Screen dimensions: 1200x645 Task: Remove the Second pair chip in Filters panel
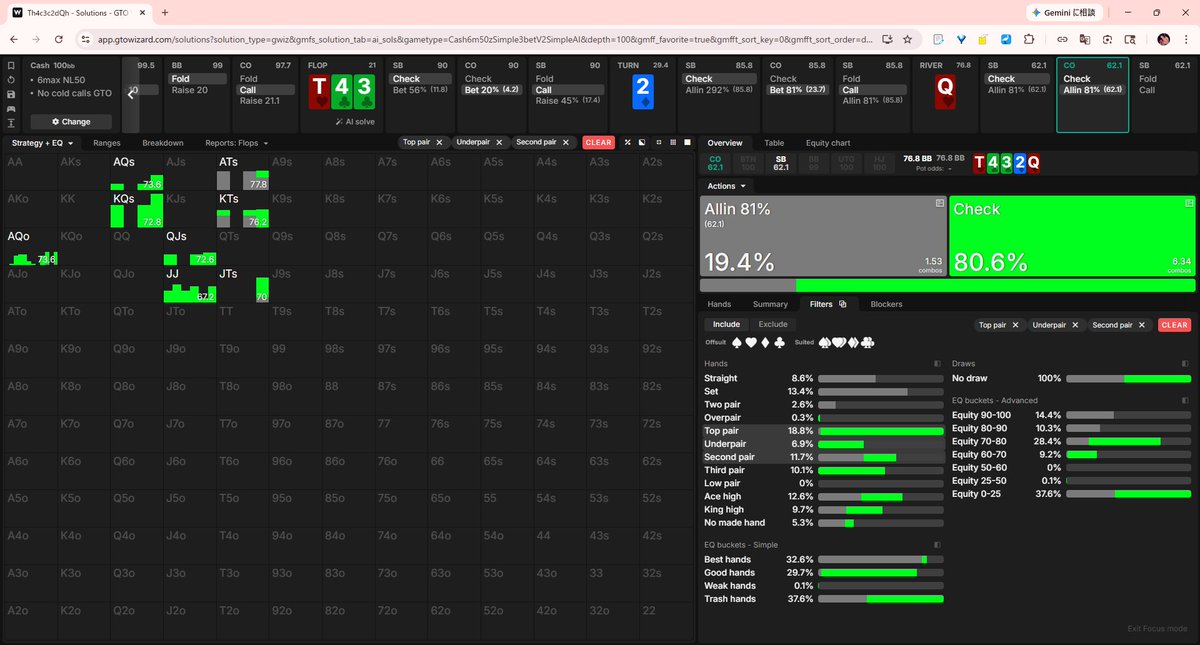point(1144,325)
